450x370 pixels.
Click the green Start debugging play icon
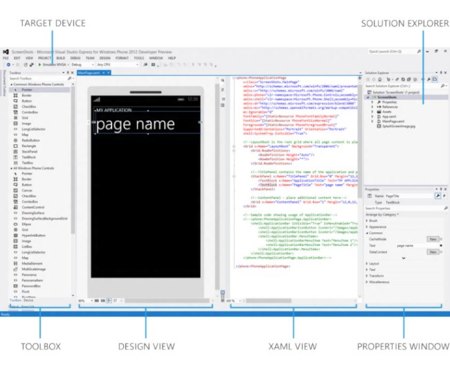click(40, 65)
